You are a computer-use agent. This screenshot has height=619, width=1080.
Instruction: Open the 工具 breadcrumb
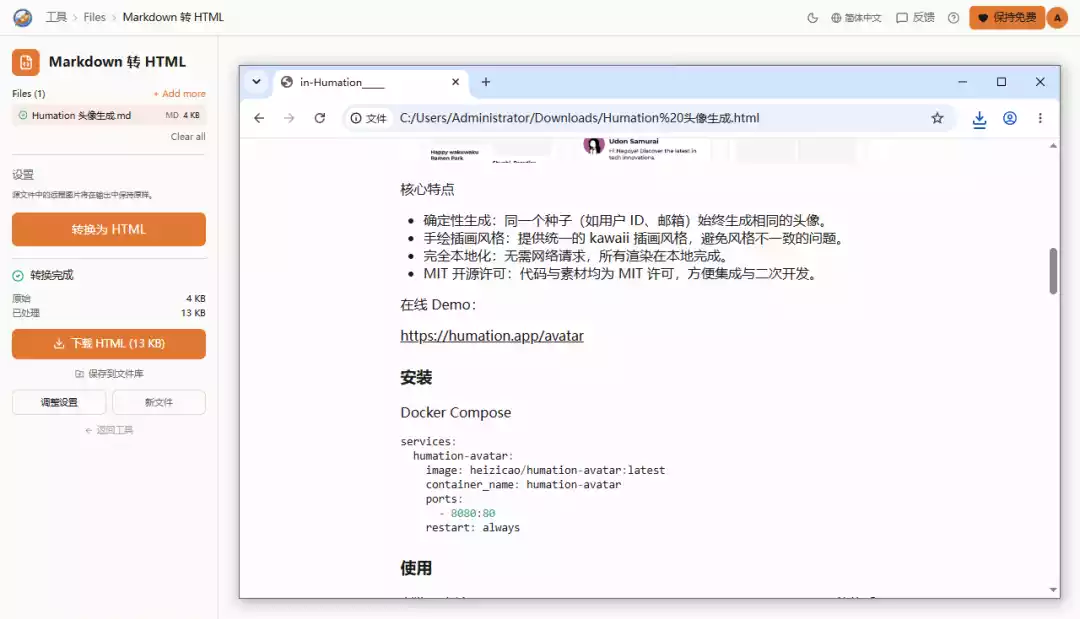click(x=56, y=17)
